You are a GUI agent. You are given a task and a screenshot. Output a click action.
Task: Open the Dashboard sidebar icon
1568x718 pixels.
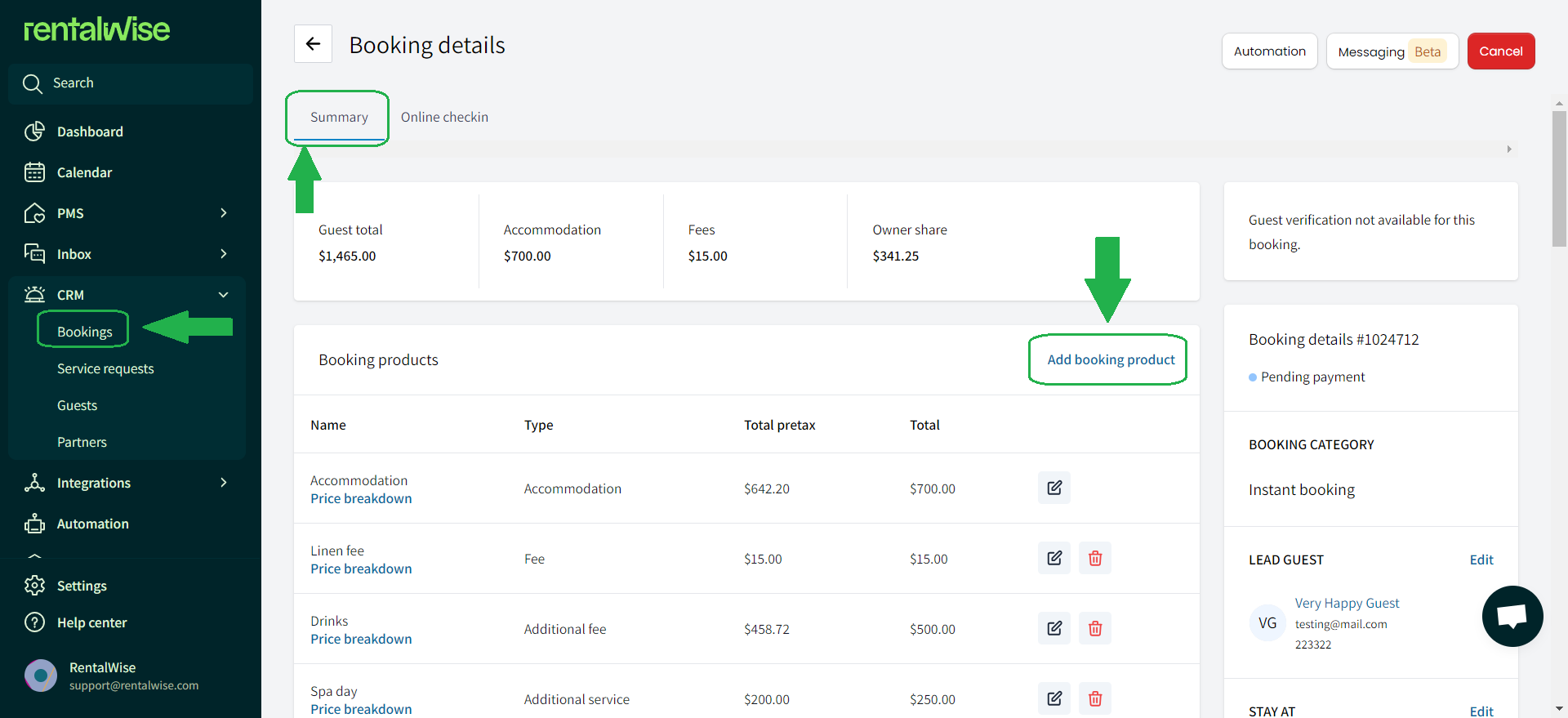pyautogui.click(x=34, y=132)
